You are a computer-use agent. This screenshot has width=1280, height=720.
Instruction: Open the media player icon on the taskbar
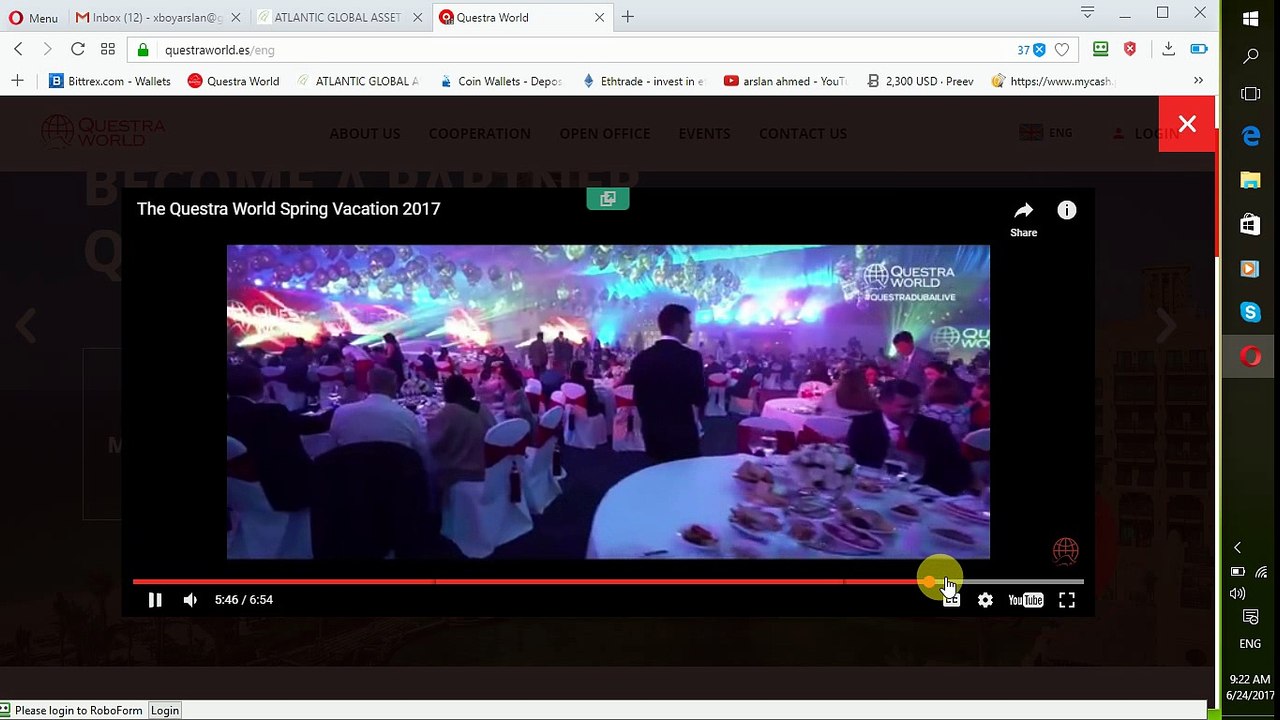pos(1250,268)
